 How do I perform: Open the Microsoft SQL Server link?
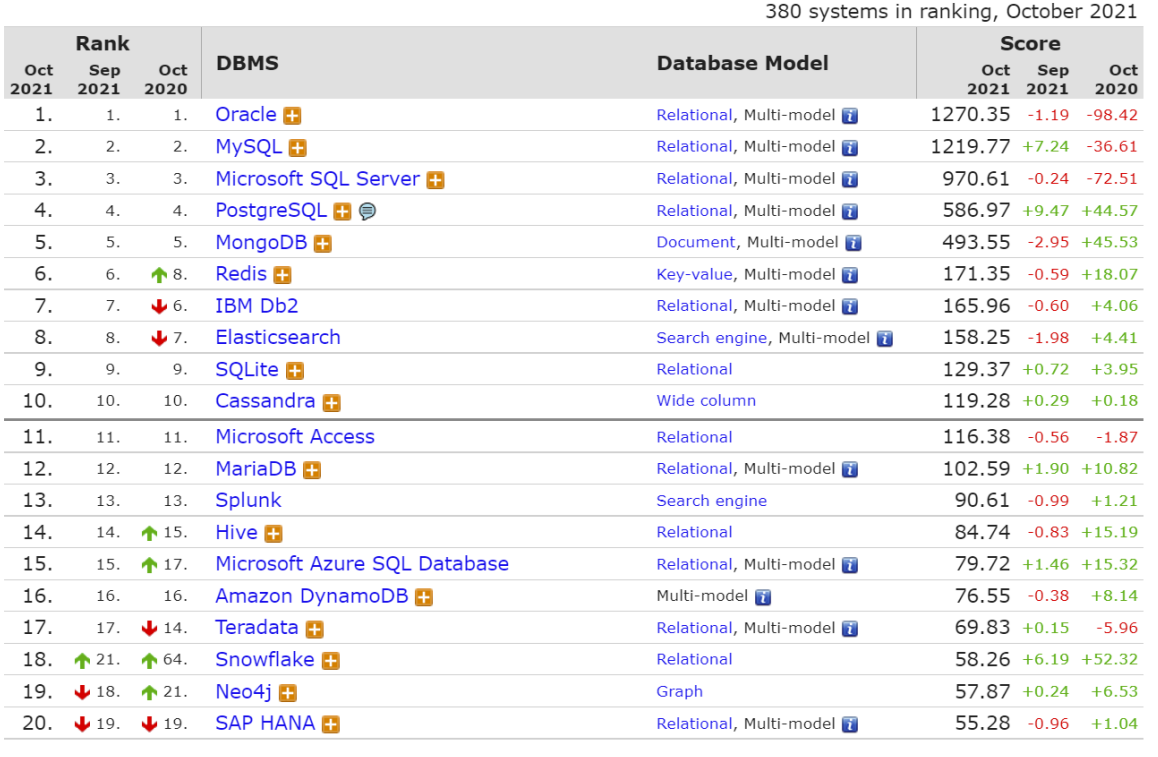[x=318, y=179]
